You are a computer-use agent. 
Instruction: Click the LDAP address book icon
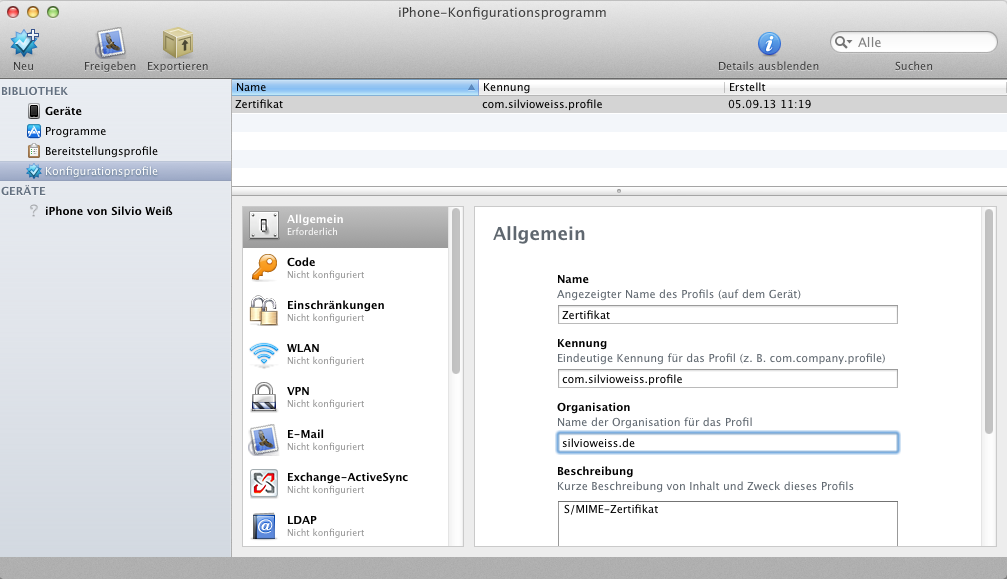[264, 526]
